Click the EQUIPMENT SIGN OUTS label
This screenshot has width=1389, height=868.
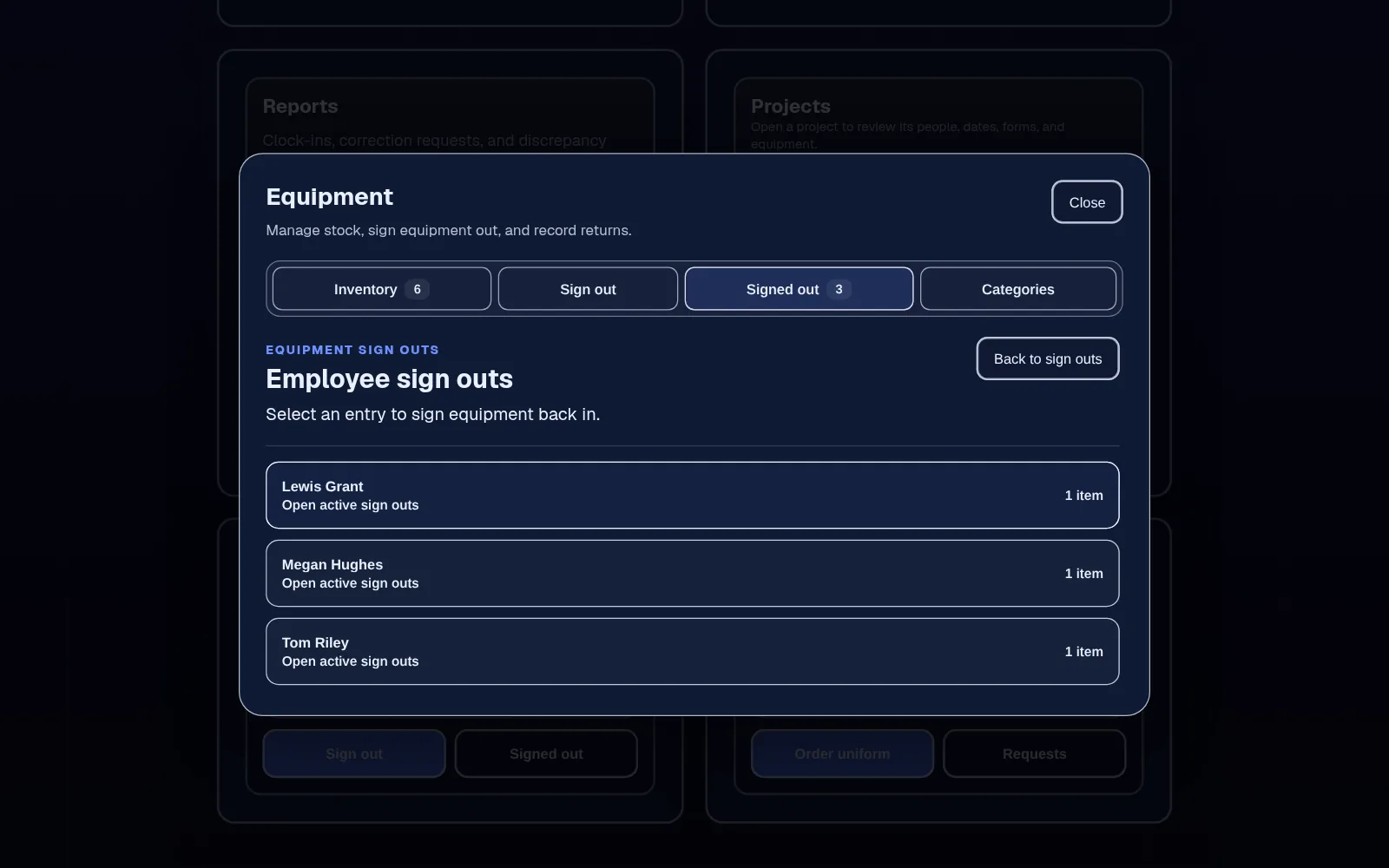[352, 350]
